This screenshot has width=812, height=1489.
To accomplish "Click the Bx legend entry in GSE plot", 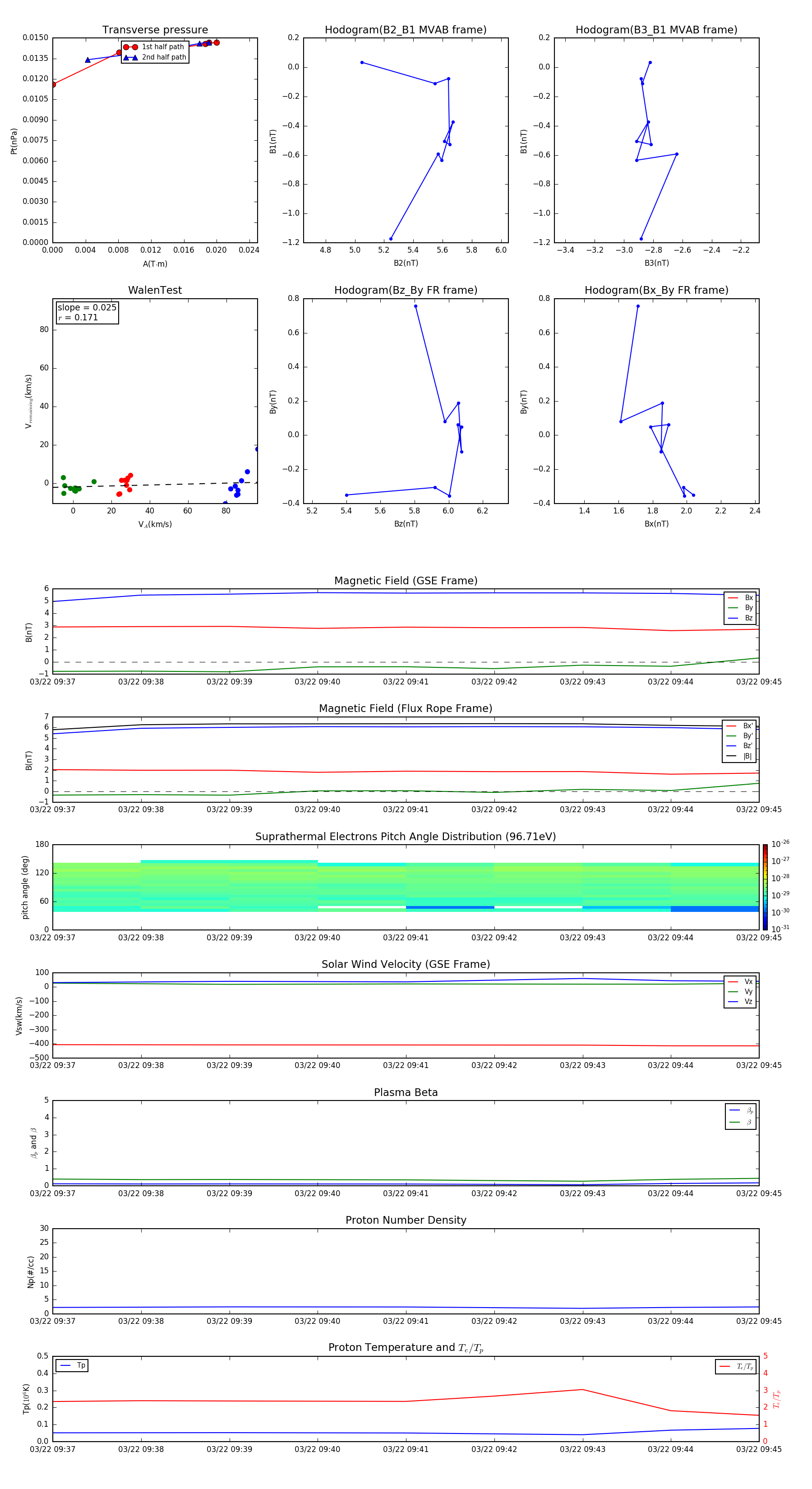I will click(x=740, y=598).
